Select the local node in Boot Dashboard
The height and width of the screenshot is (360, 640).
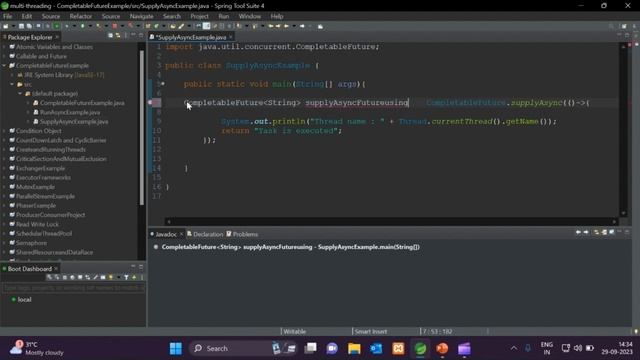[x=24, y=299]
